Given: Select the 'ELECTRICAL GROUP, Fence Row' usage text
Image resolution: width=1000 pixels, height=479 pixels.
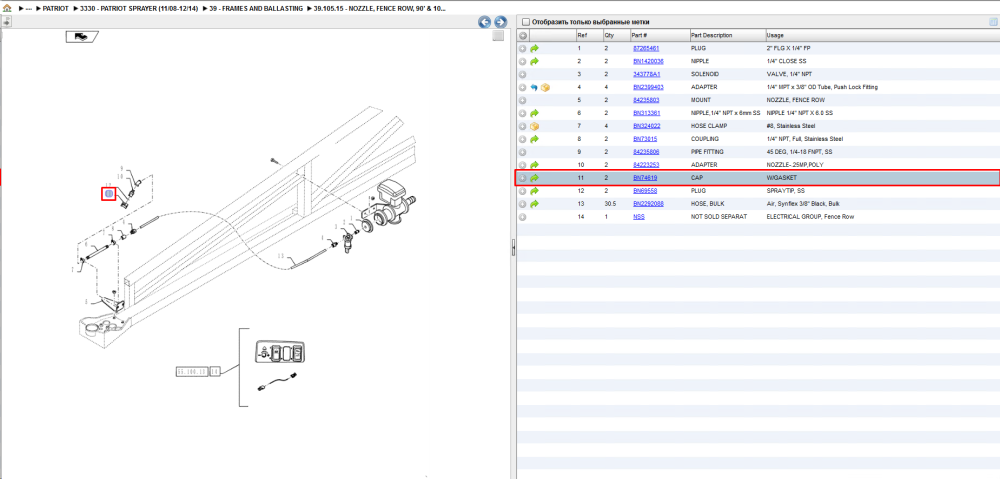Looking at the screenshot, I should coord(809,217).
